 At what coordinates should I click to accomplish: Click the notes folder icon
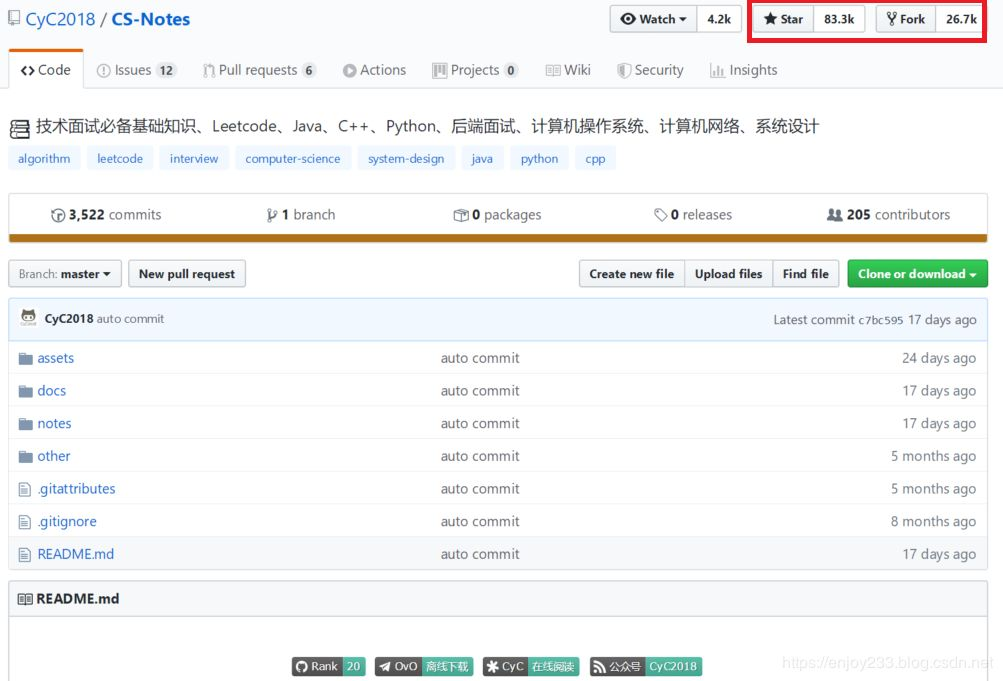coord(26,424)
